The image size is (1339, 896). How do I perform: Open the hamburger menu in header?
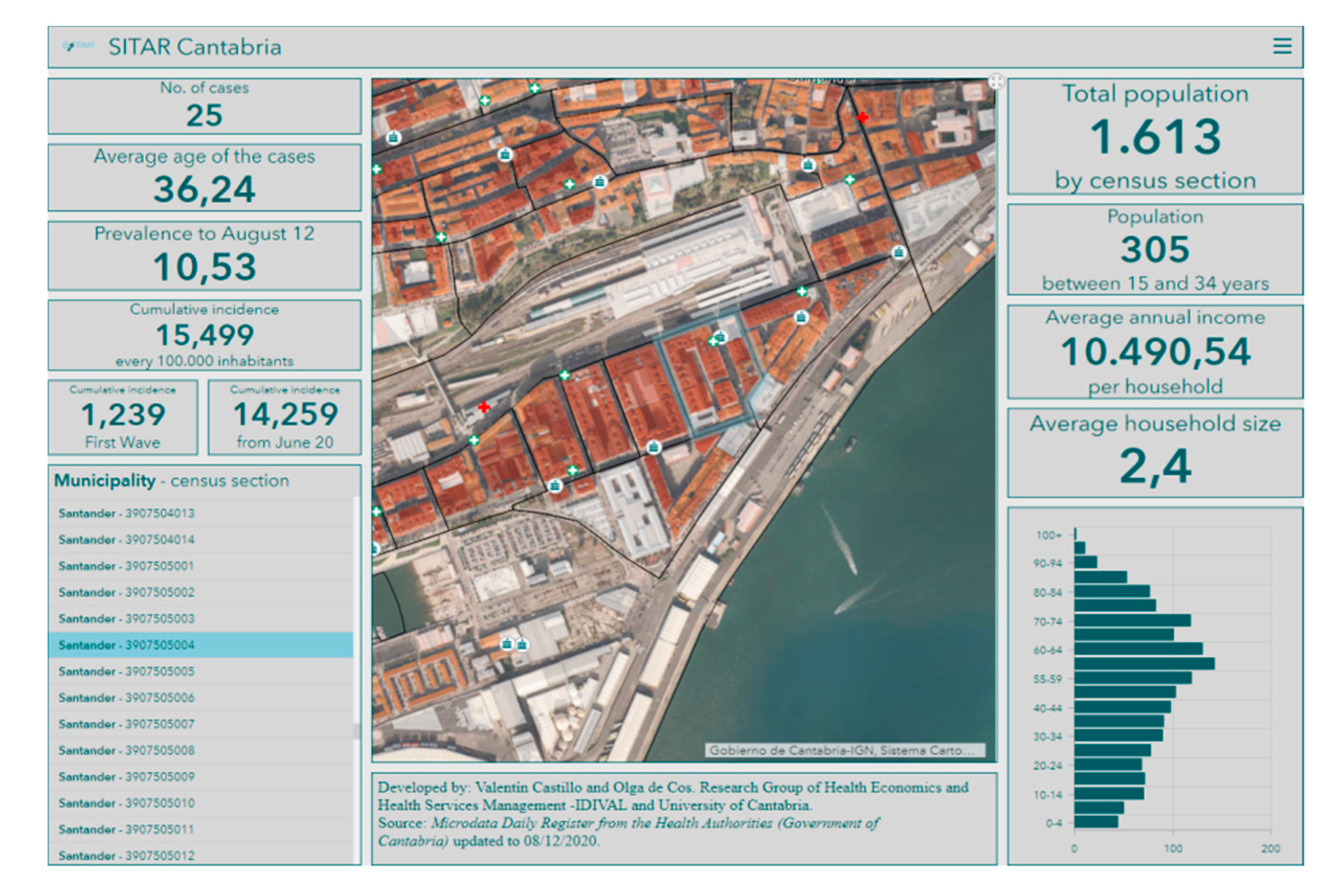[x=1282, y=46]
